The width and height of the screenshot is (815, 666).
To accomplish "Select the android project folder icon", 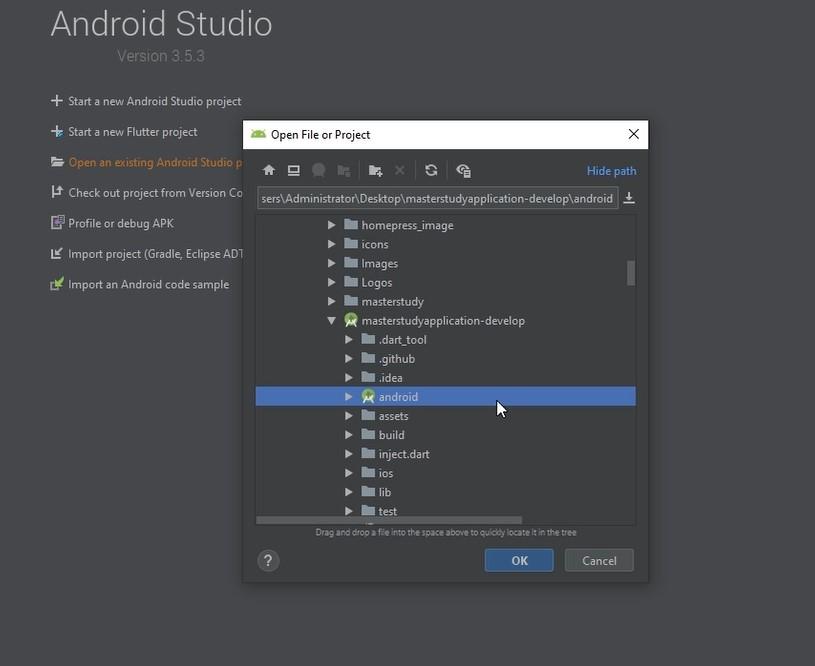I will pos(368,397).
